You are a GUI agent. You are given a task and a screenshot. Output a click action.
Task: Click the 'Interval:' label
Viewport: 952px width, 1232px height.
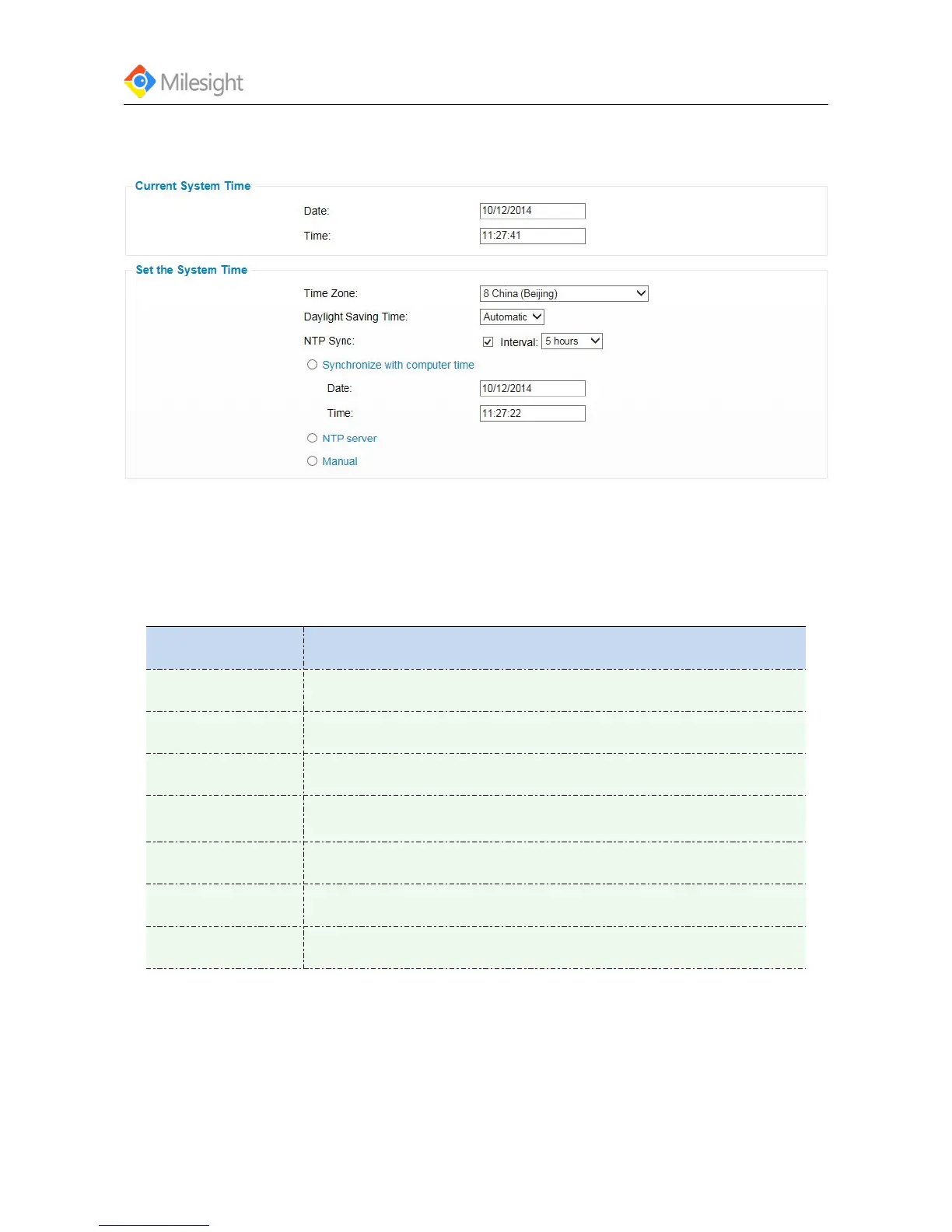519,342
